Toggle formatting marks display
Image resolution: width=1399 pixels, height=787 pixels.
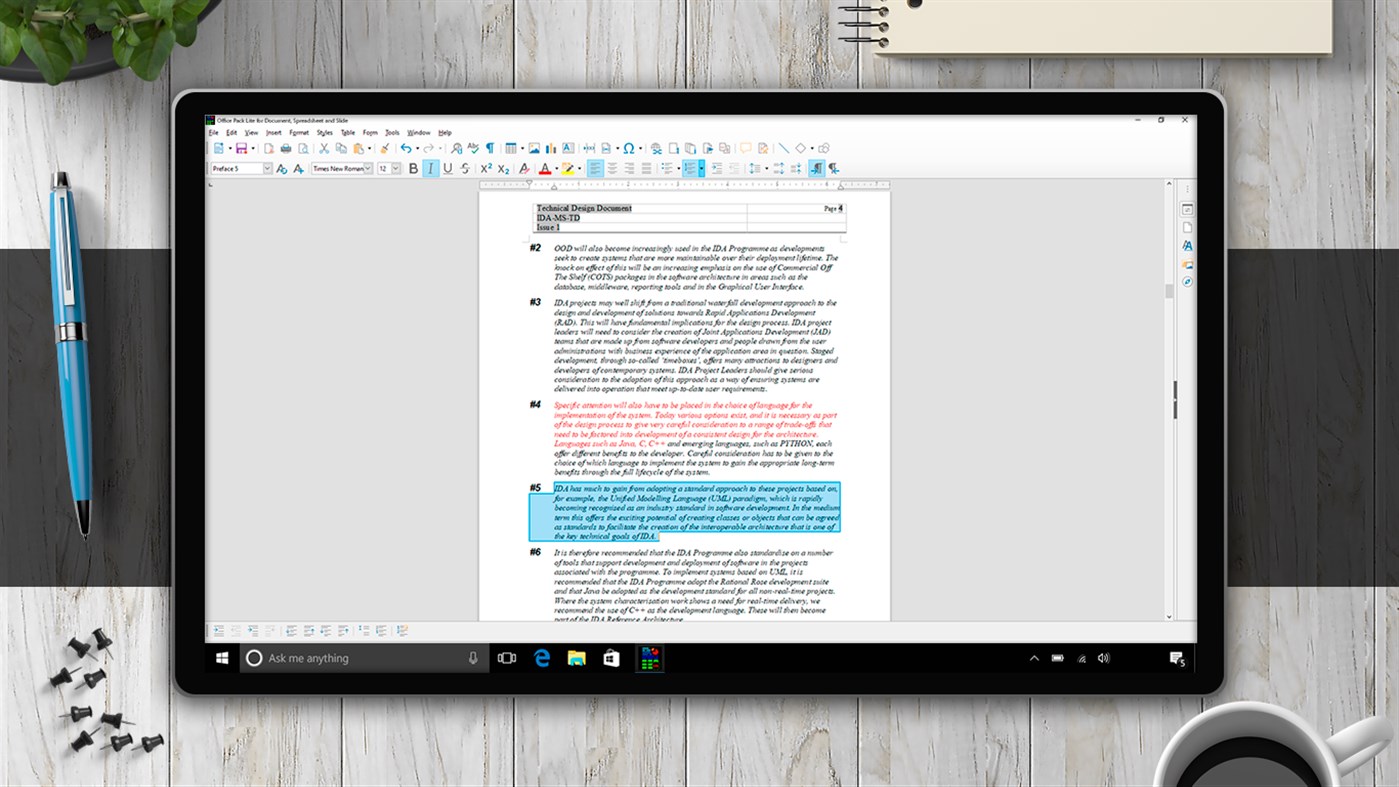click(490, 147)
